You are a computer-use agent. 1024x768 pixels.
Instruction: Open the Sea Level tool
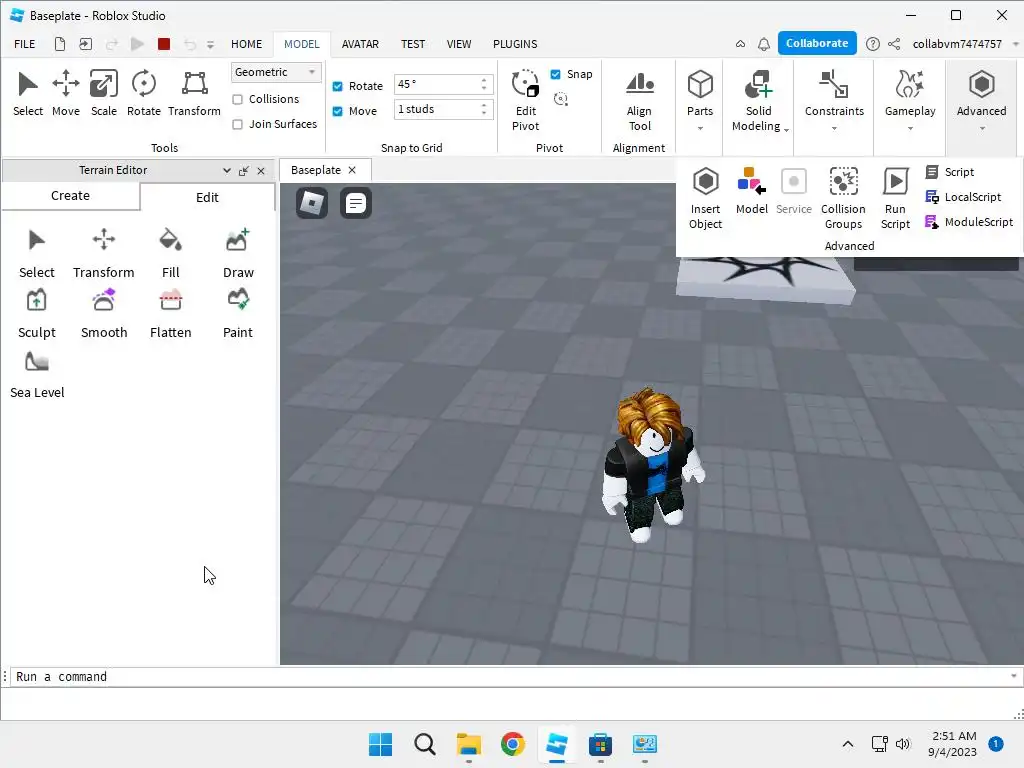37,374
